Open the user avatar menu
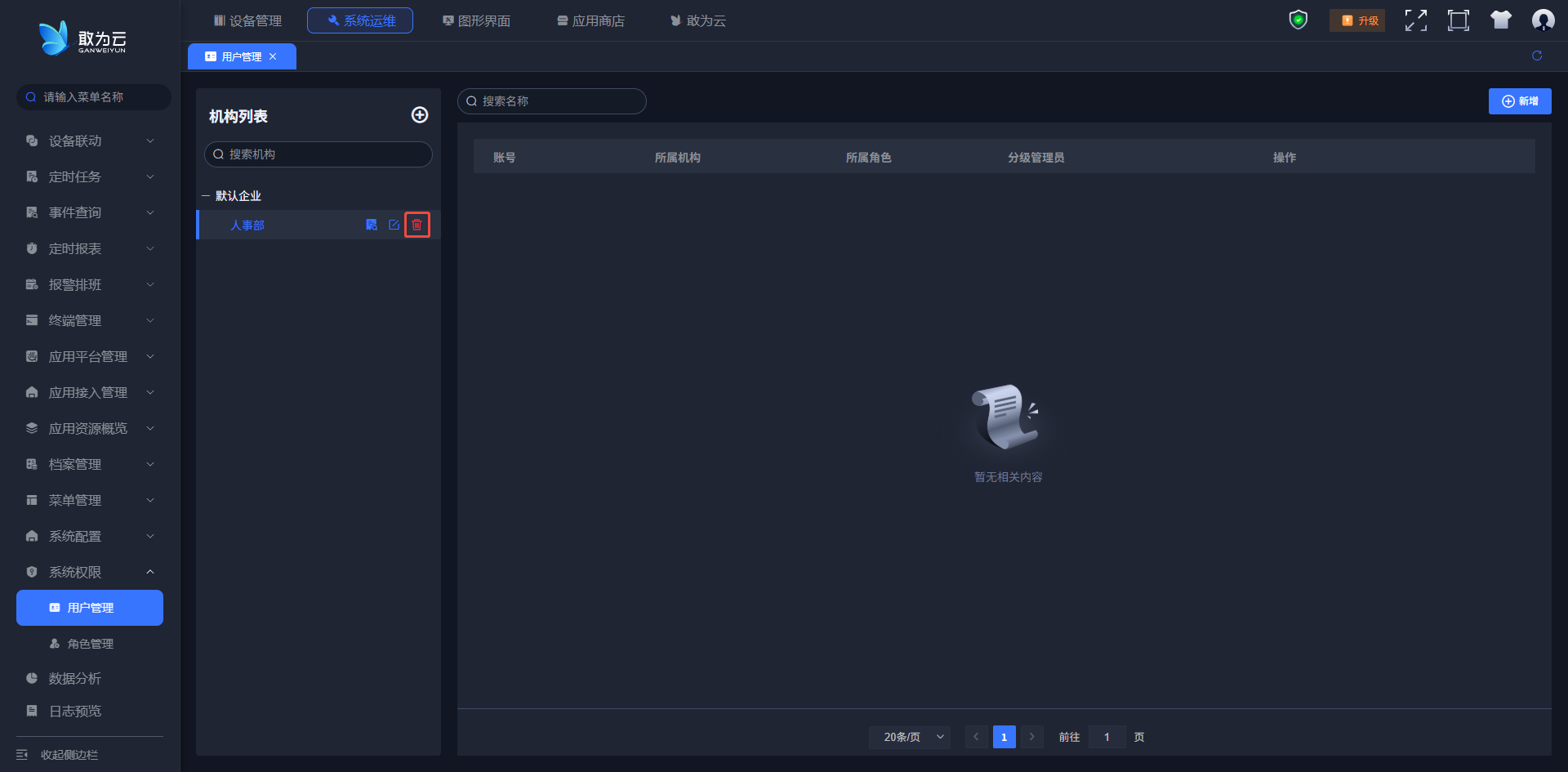The width and height of the screenshot is (1568, 772). click(1543, 20)
